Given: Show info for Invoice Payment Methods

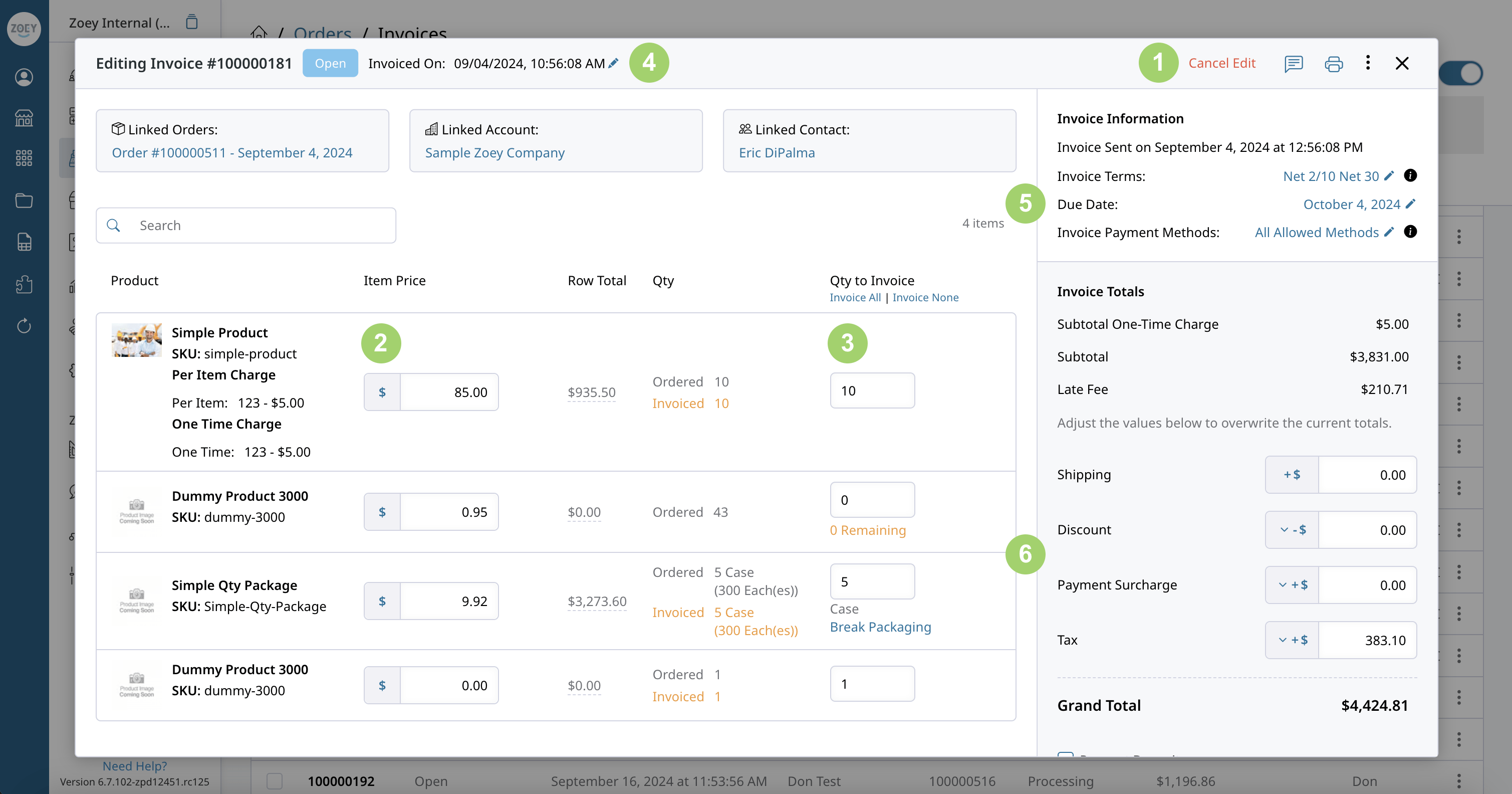Looking at the screenshot, I should pos(1410,232).
